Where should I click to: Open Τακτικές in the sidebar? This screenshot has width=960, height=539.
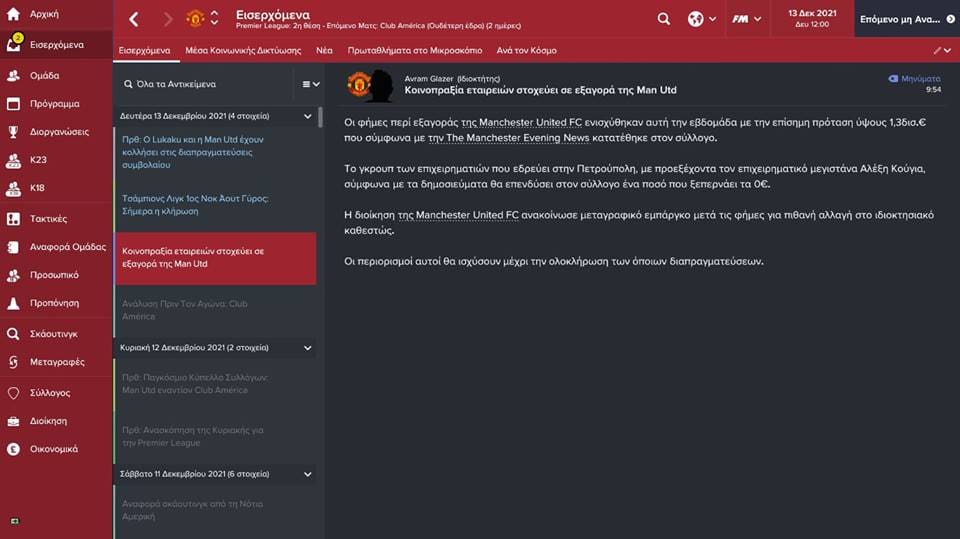click(48, 218)
